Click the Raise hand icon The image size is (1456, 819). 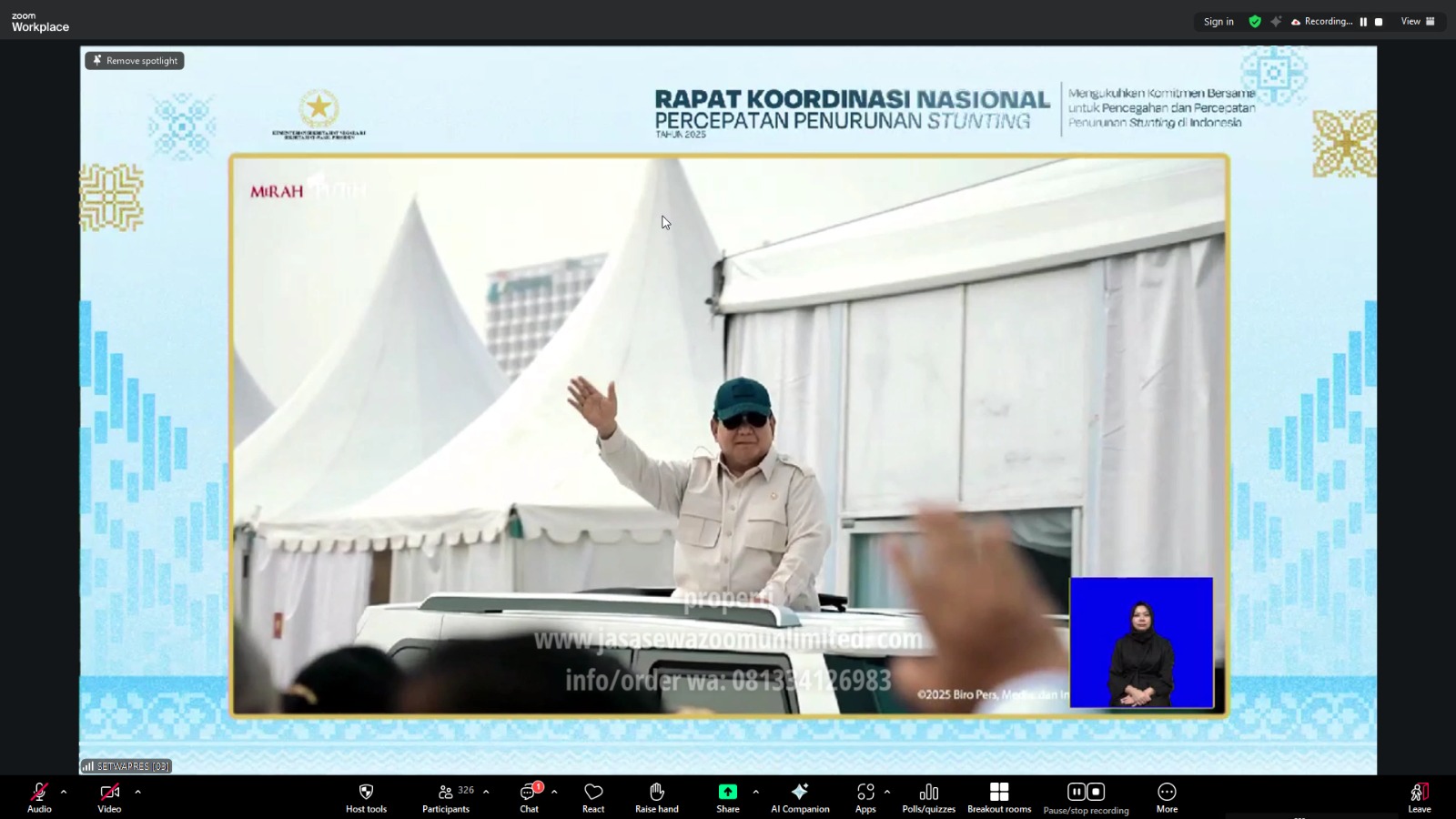pyautogui.click(x=656, y=792)
